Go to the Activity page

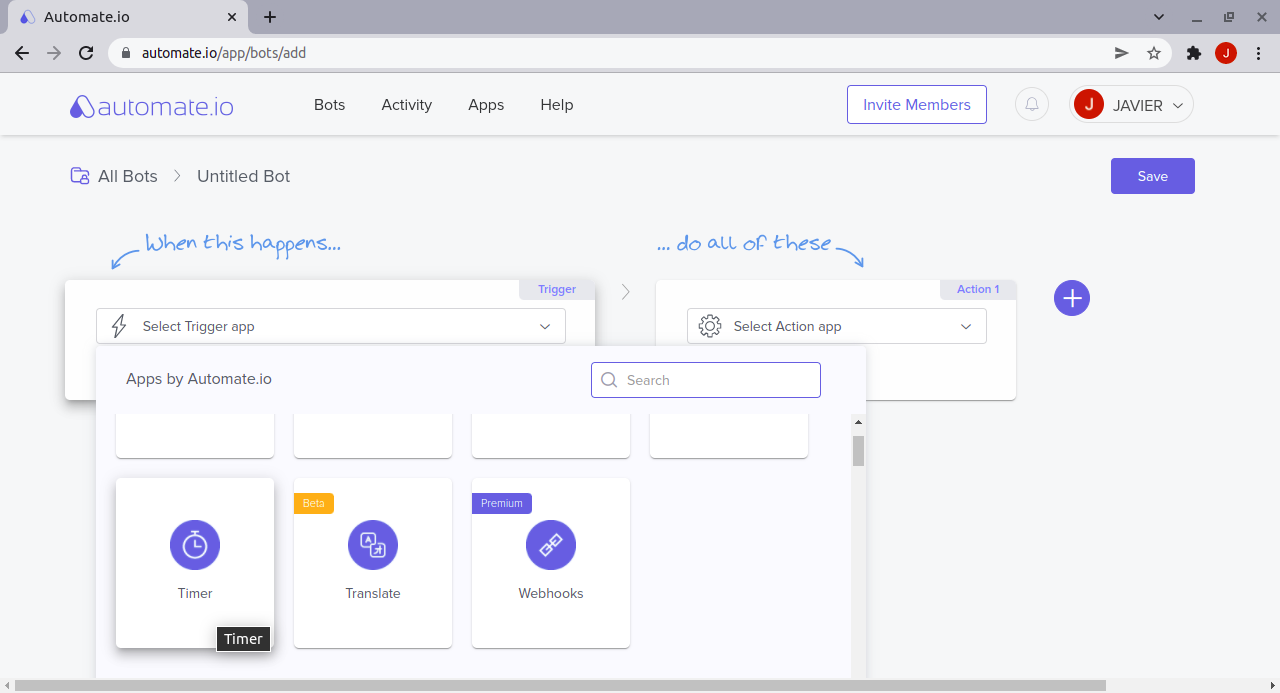click(407, 105)
